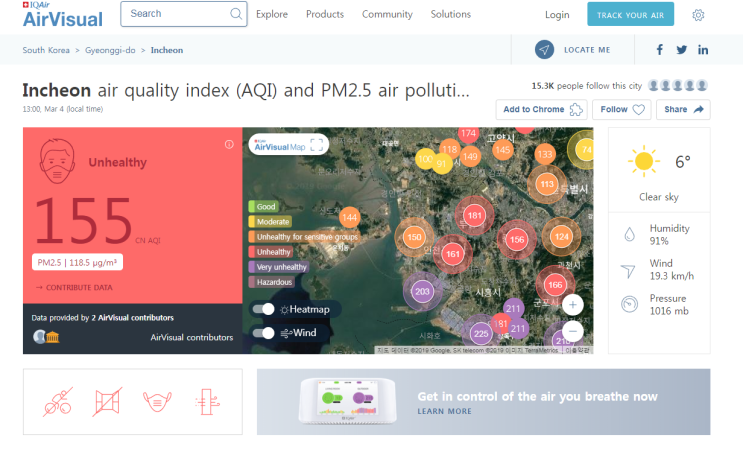Zoom in on the map
The image size is (743, 458).
[x=572, y=304]
